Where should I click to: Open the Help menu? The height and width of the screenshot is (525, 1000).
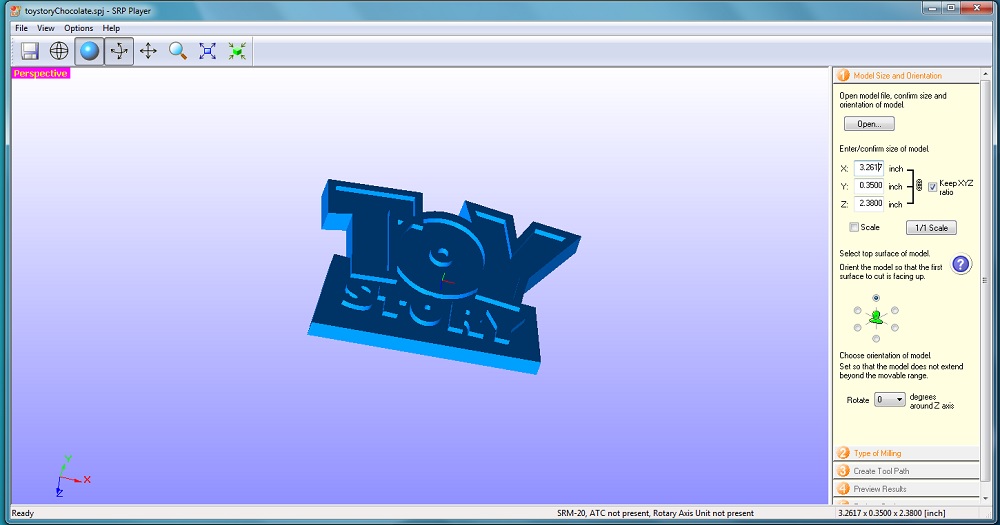[x=111, y=28]
